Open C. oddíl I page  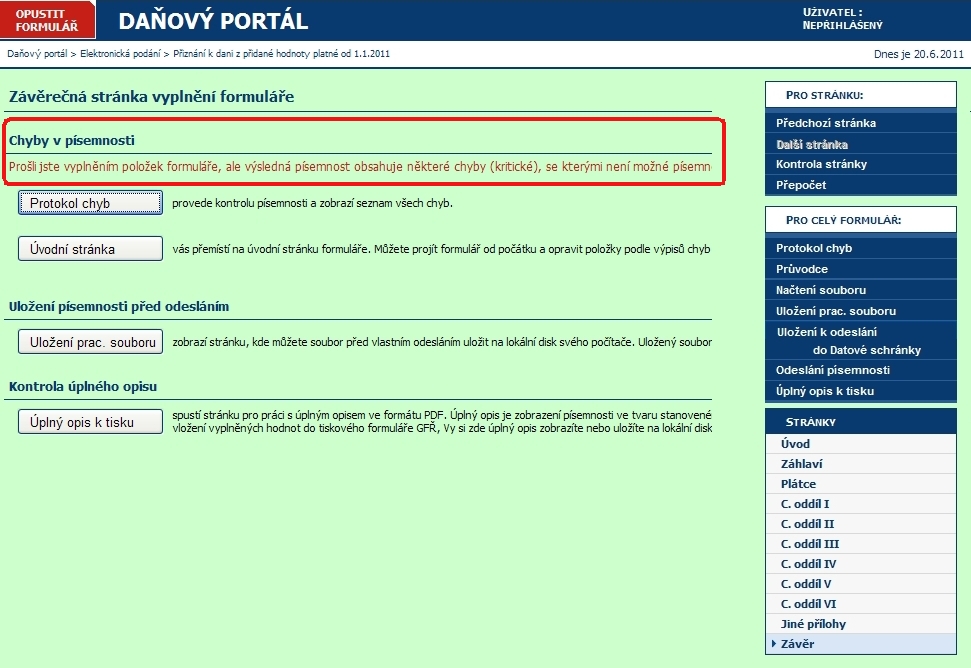(x=861, y=503)
